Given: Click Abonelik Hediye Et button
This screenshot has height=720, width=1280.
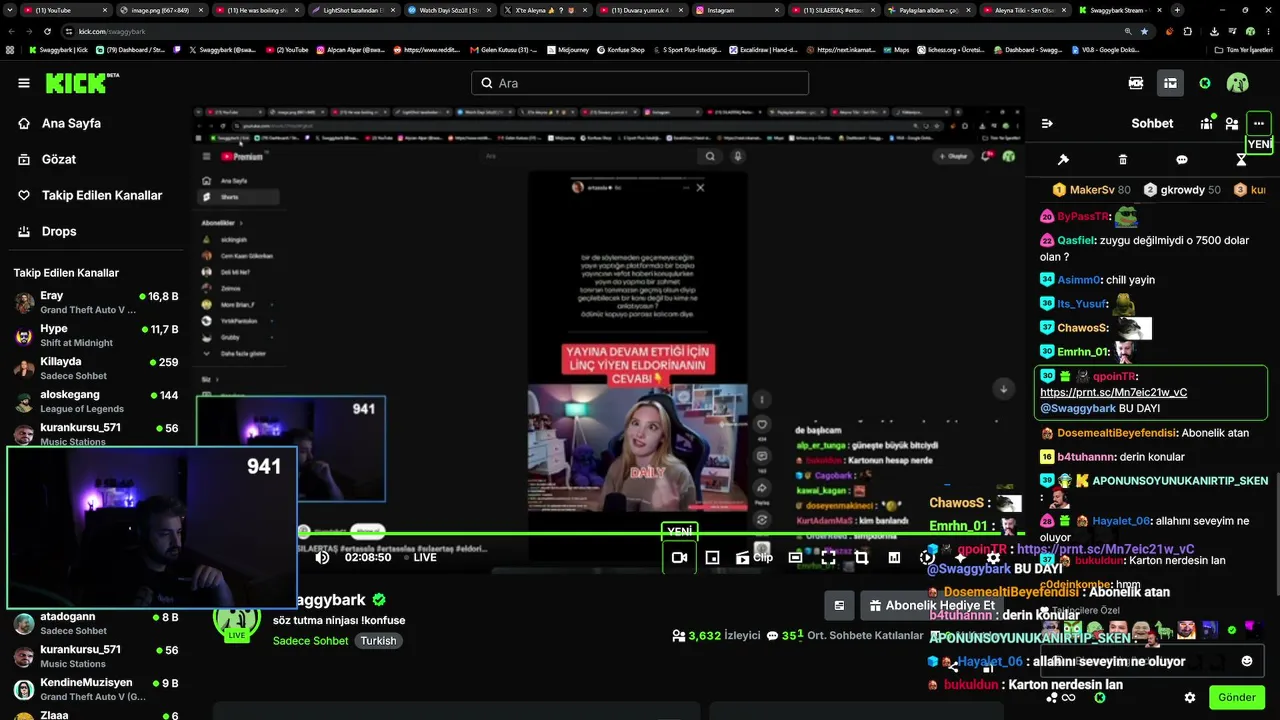Looking at the screenshot, I should (932, 605).
